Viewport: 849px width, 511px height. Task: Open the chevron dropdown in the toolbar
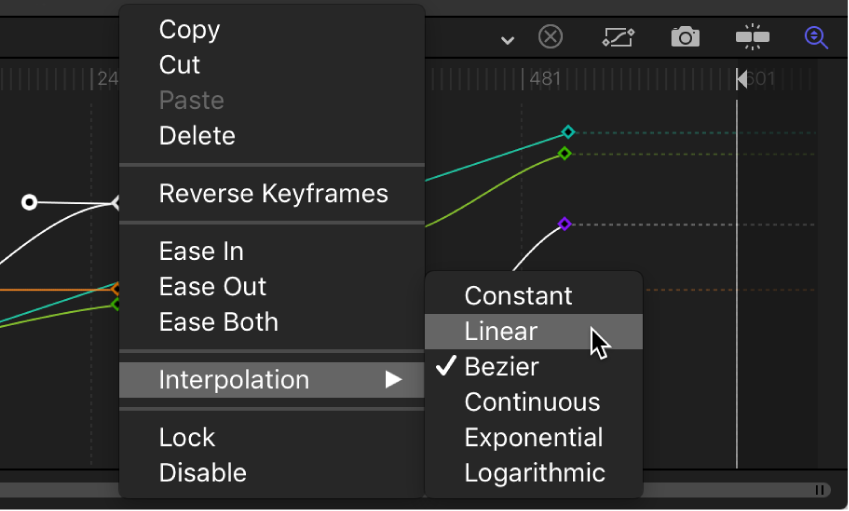508,40
